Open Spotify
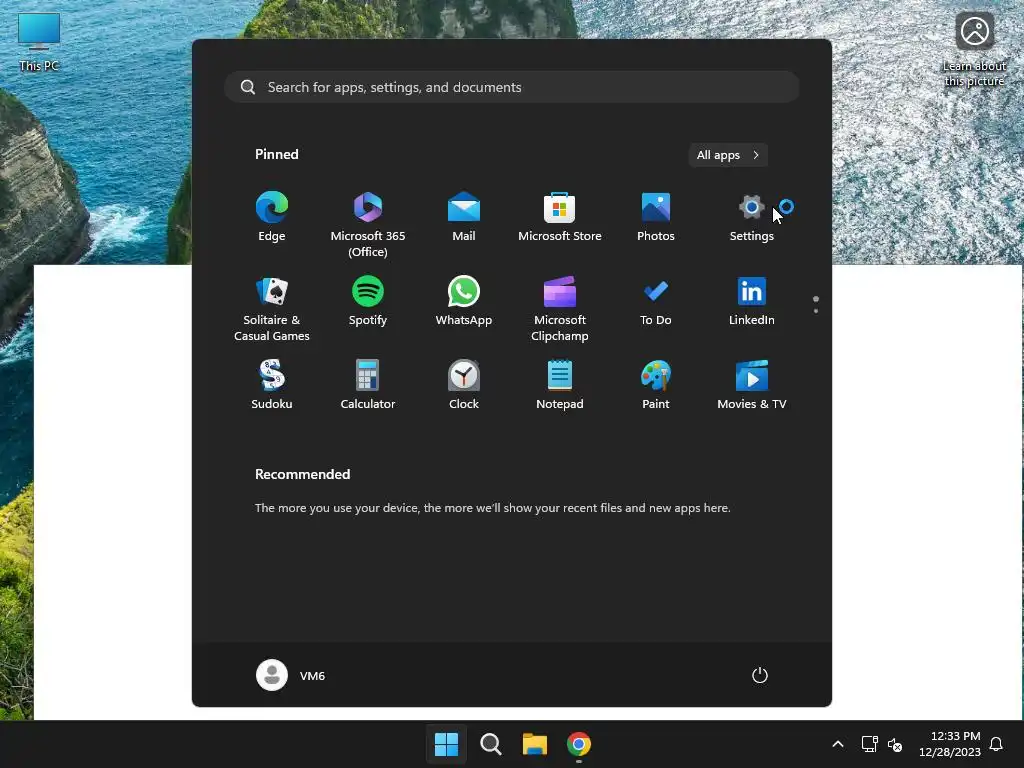The height and width of the screenshot is (768, 1024). (368, 302)
